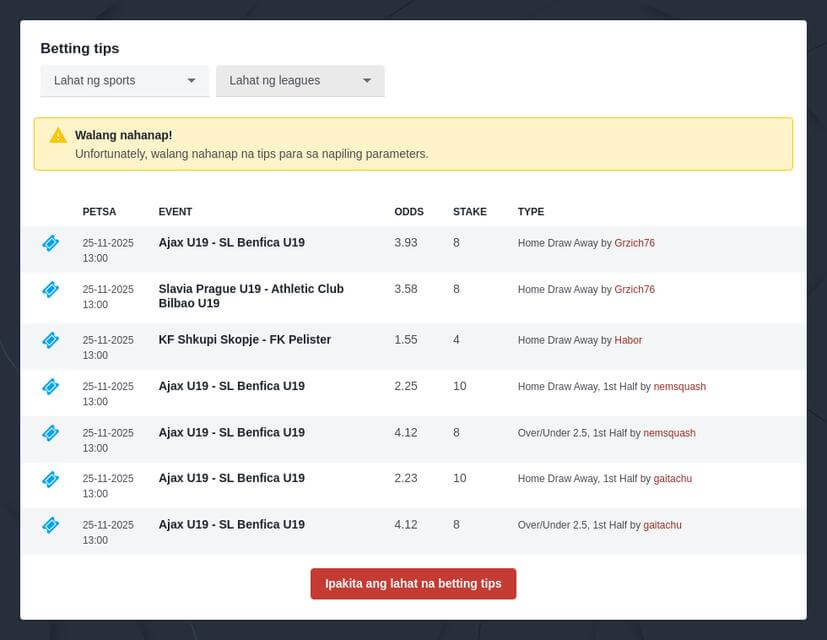Open the 'Lahat ng sports' dropdown
Viewport: 827px width, 640px height.
[x=124, y=80]
